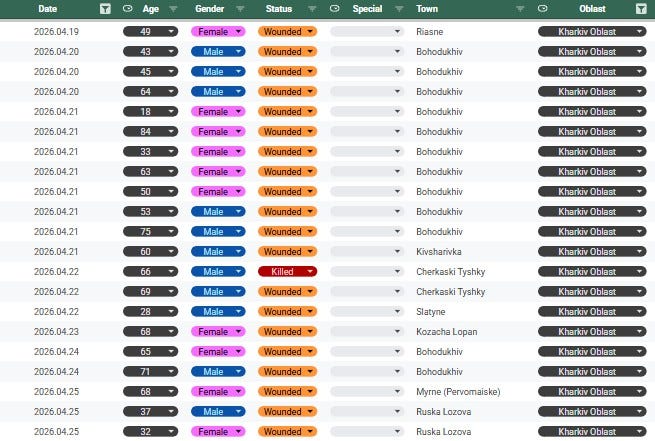Select the Age column header
Viewport: 655px width, 441px height.
(150, 9)
